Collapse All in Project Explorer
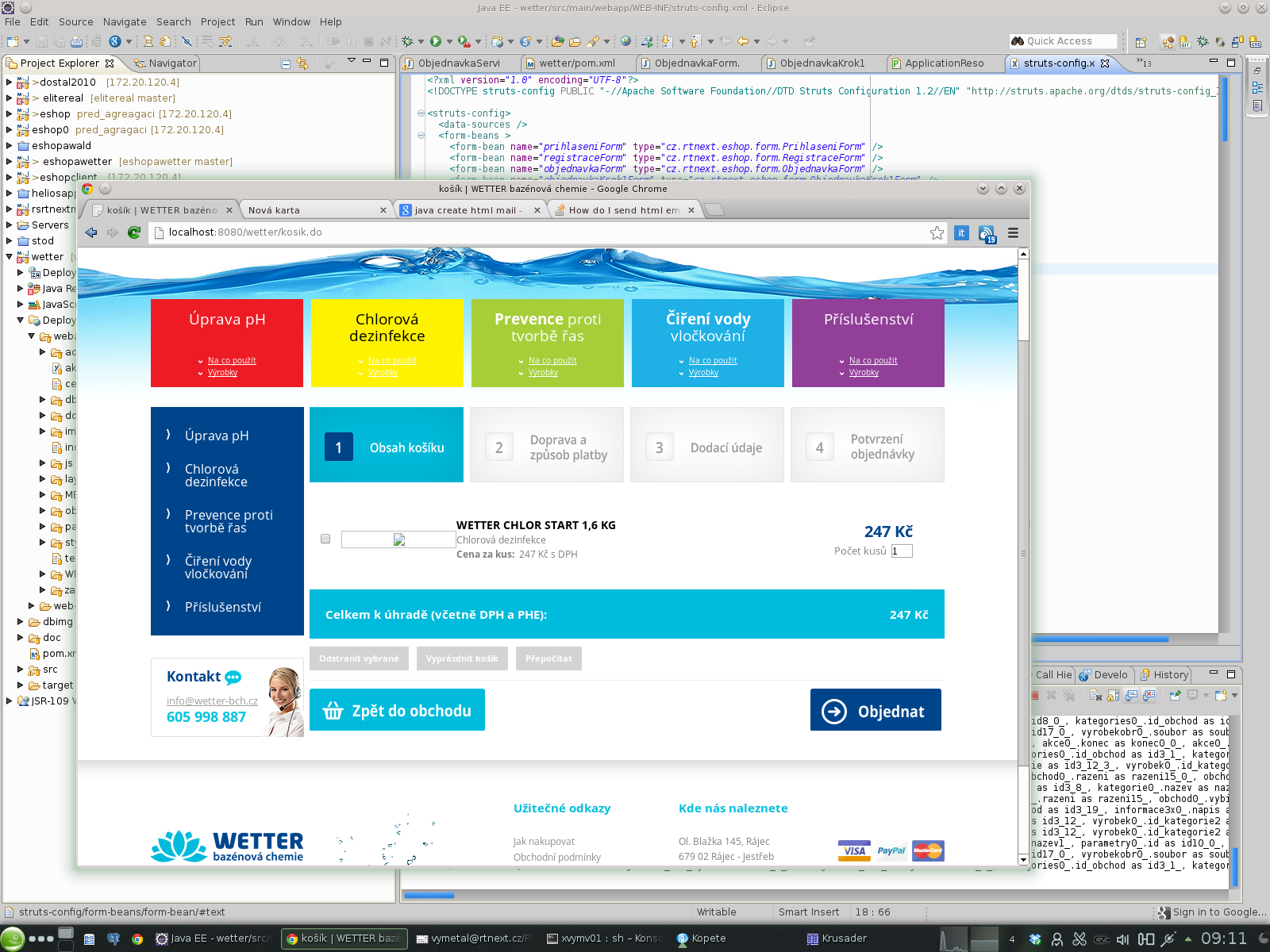This screenshot has height=952, width=1270. (x=286, y=63)
